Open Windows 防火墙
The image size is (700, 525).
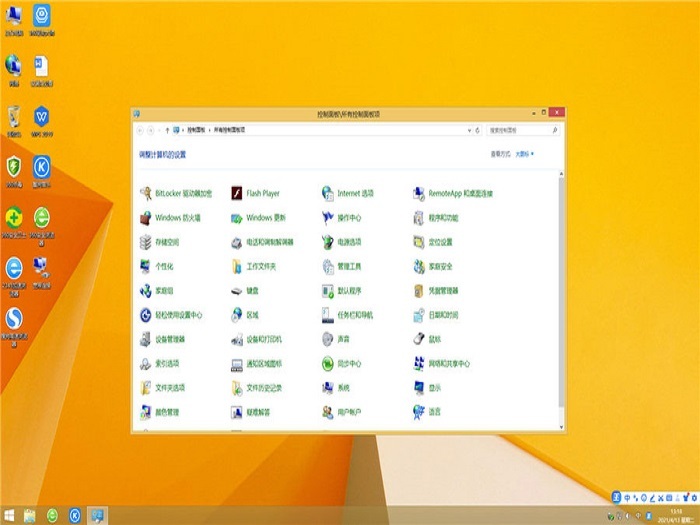[x=177, y=217]
